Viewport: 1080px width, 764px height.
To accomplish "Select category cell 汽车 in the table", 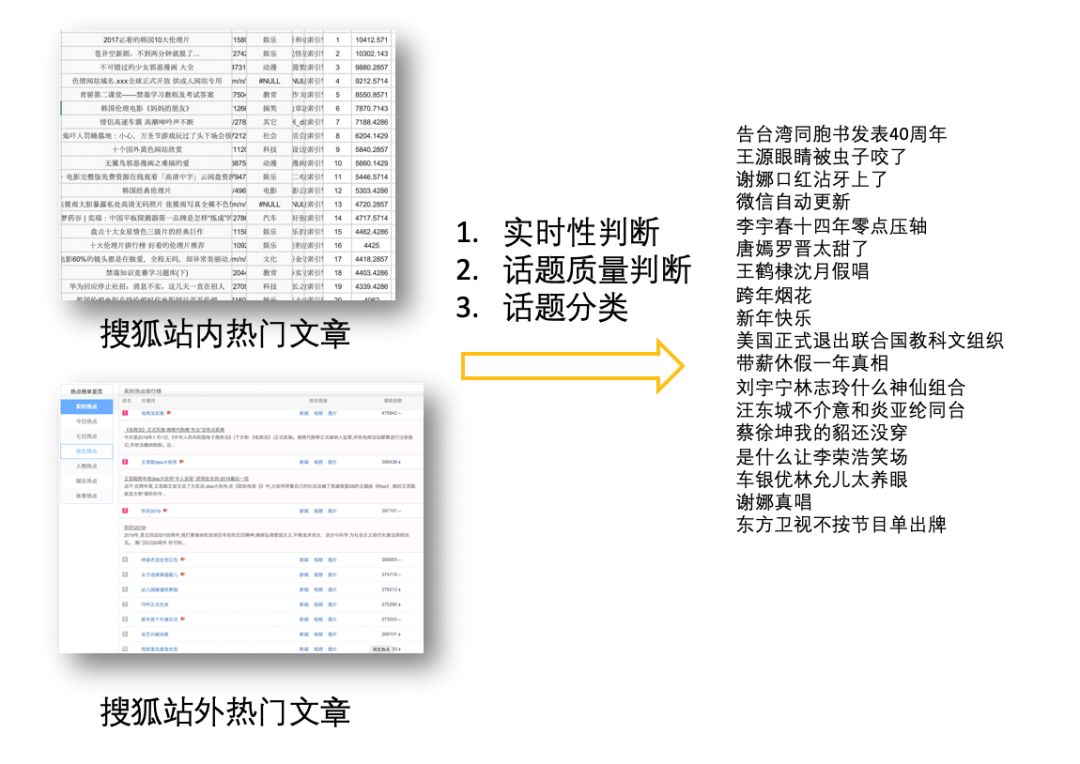I will tap(270, 218).
